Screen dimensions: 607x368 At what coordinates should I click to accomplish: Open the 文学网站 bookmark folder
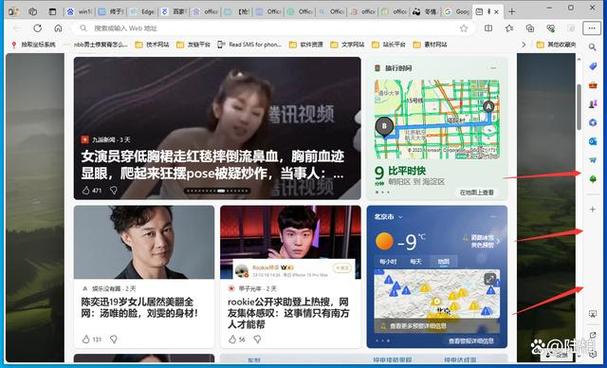coord(347,45)
